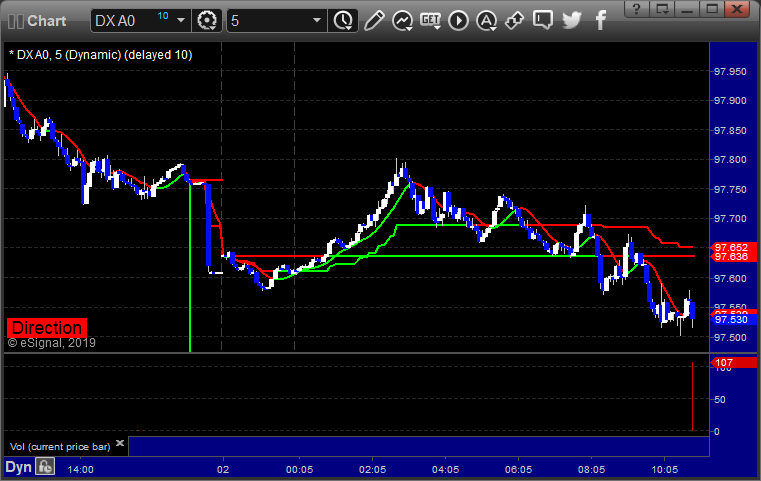
Task: Click the trade arrows icon
Action: click(x=514, y=21)
